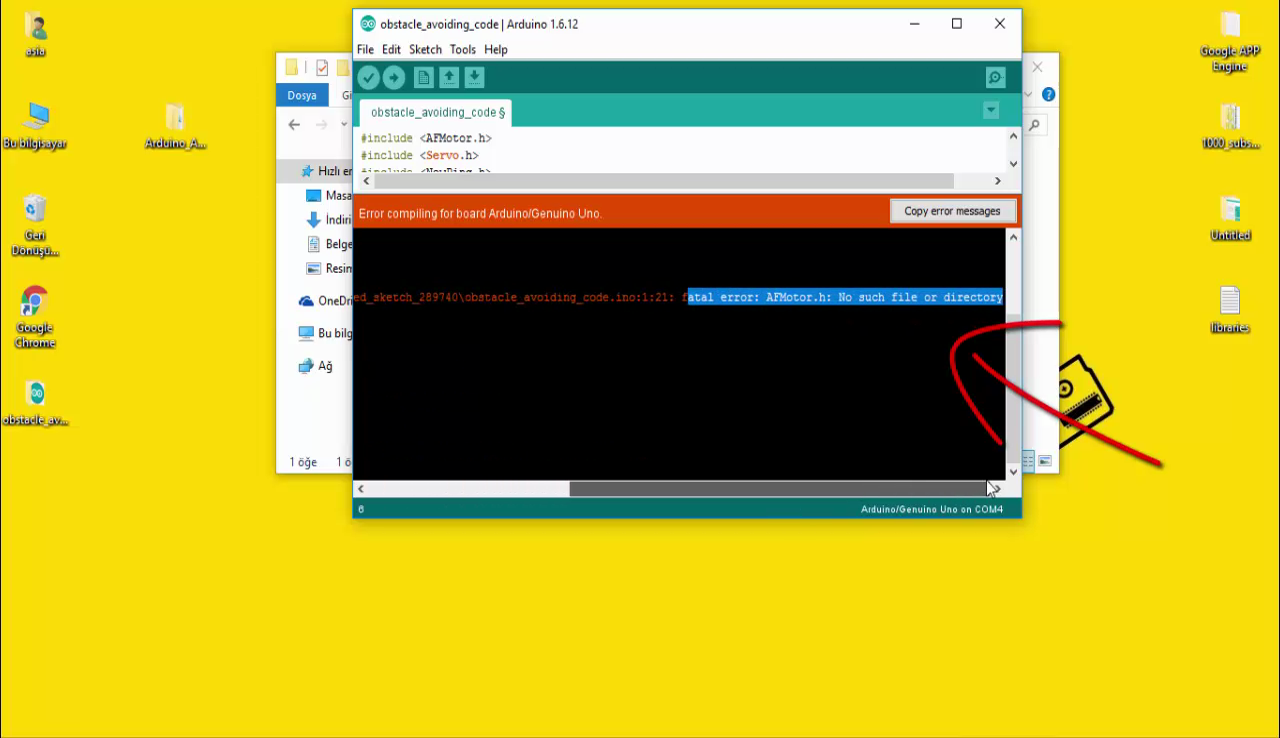
Task: Select Ağ network in Explorer sidebar
Action: pos(316,366)
